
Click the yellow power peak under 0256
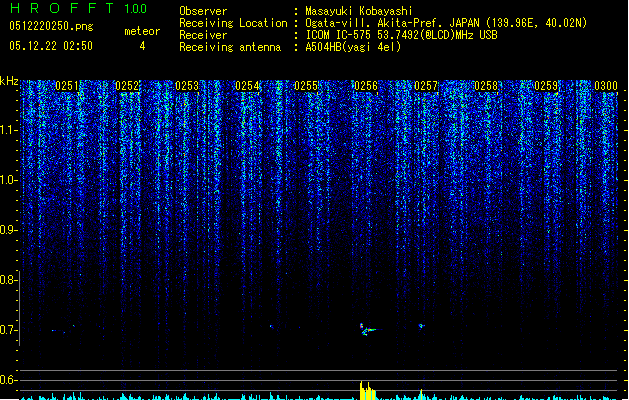coord(367,390)
